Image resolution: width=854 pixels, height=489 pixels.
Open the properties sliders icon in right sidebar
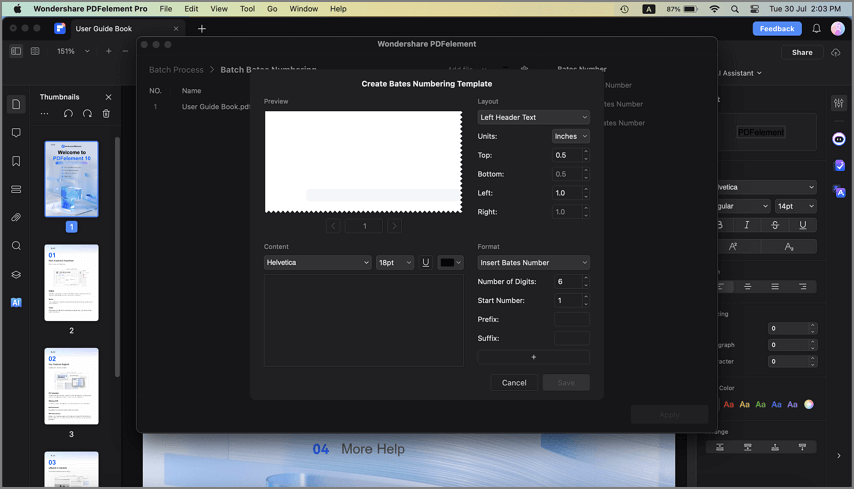coord(839,103)
